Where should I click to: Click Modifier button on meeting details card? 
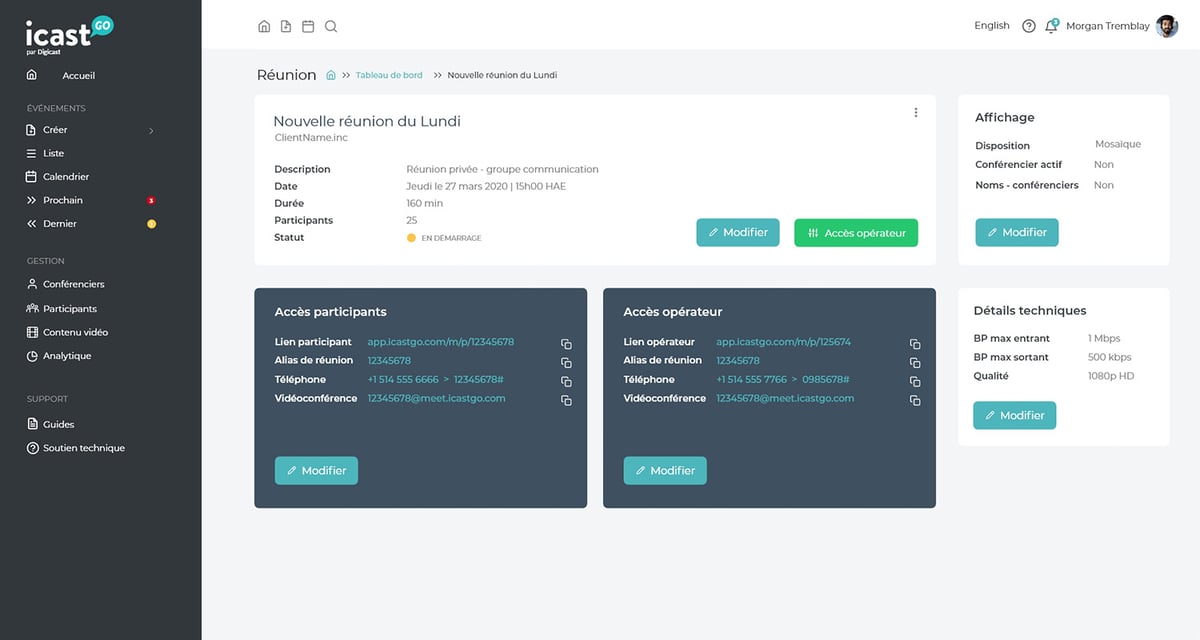(x=738, y=232)
